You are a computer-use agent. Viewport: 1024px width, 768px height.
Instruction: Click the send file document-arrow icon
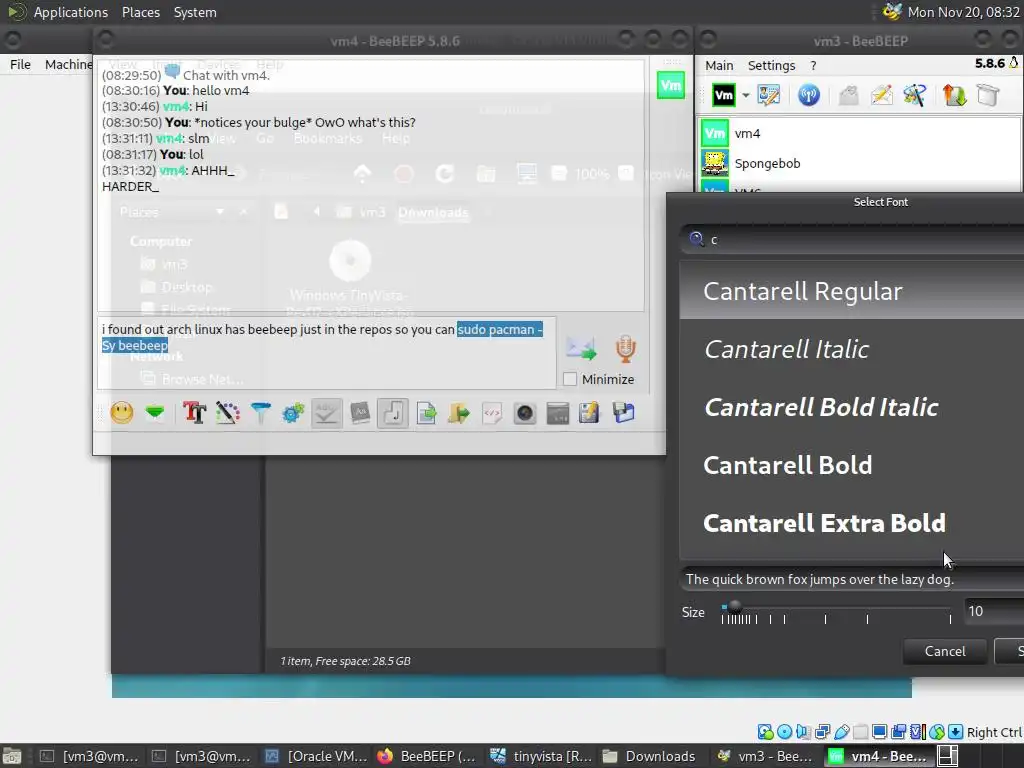[426, 413]
